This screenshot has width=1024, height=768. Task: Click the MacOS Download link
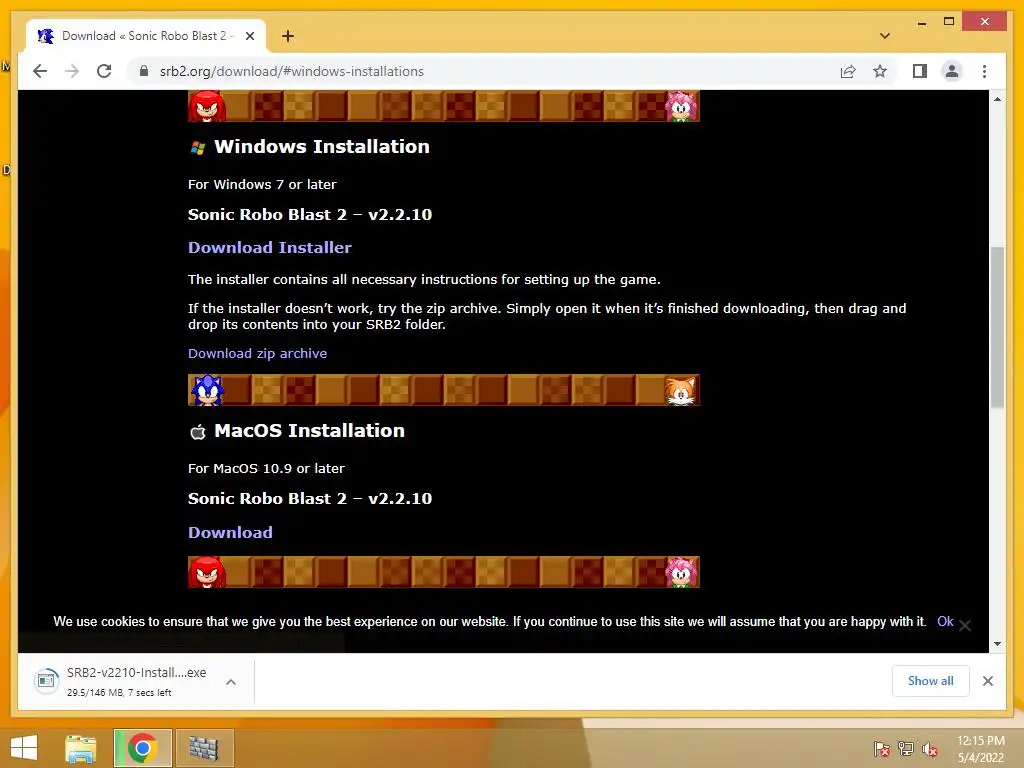(231, 532)
